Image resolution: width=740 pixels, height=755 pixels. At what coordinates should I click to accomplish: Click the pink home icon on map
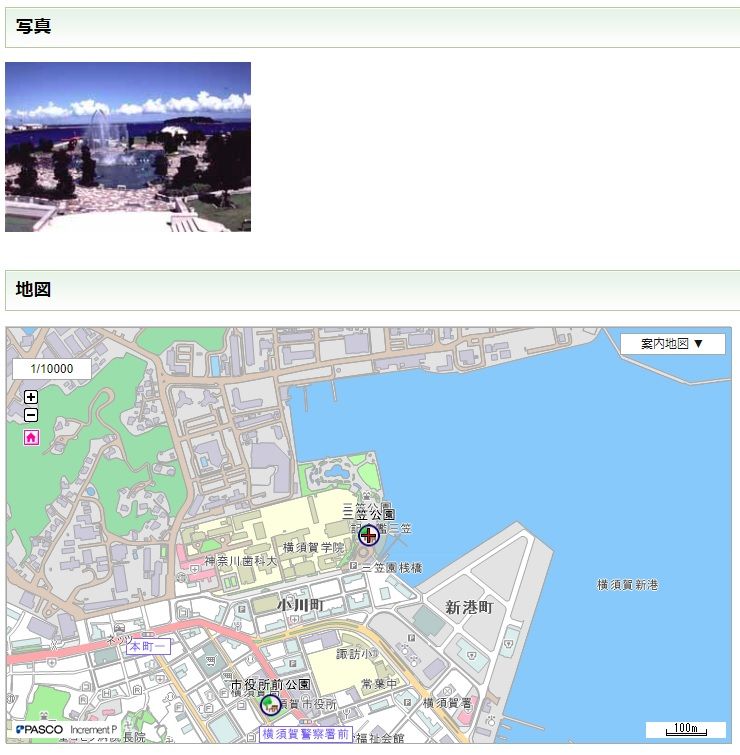click(31, 437)
